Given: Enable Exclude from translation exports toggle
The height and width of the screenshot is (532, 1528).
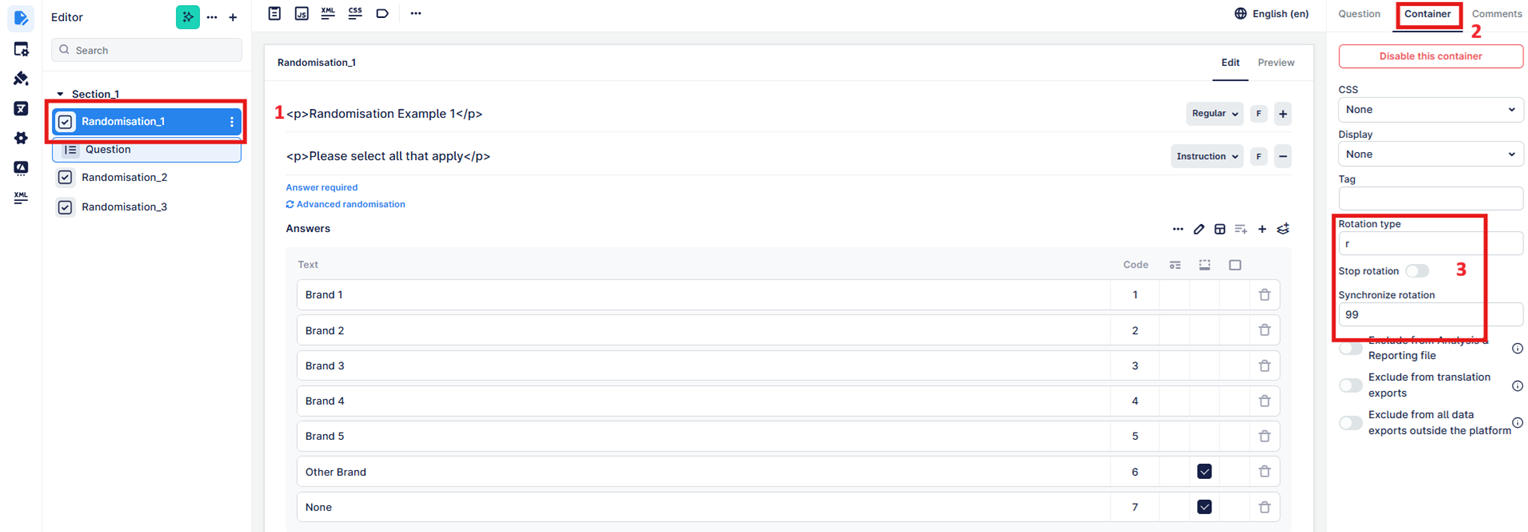Looking at the screenshot, I should [1351, 385].
